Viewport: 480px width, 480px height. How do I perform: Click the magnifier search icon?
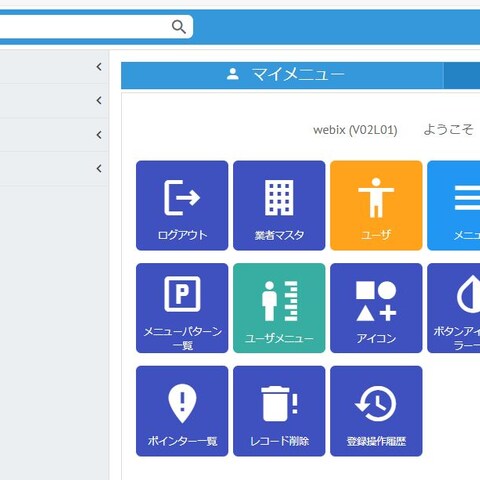179,27
